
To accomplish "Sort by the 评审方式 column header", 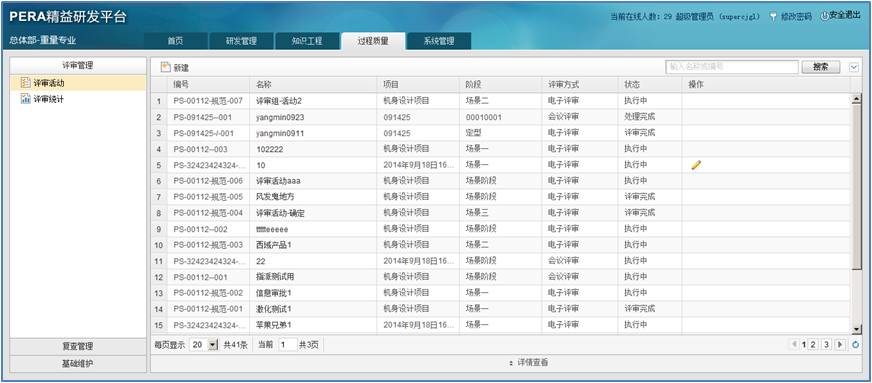I will coord(580,84).
